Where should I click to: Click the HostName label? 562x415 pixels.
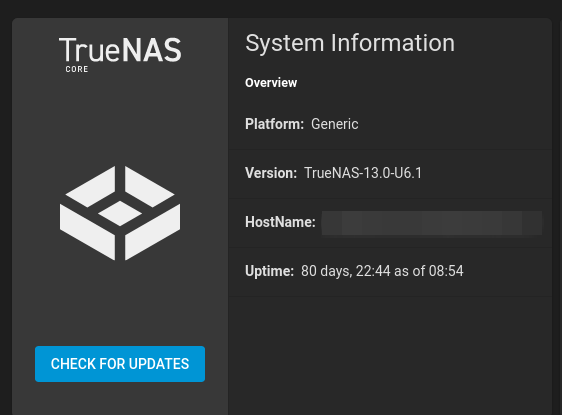pos(280,222)
